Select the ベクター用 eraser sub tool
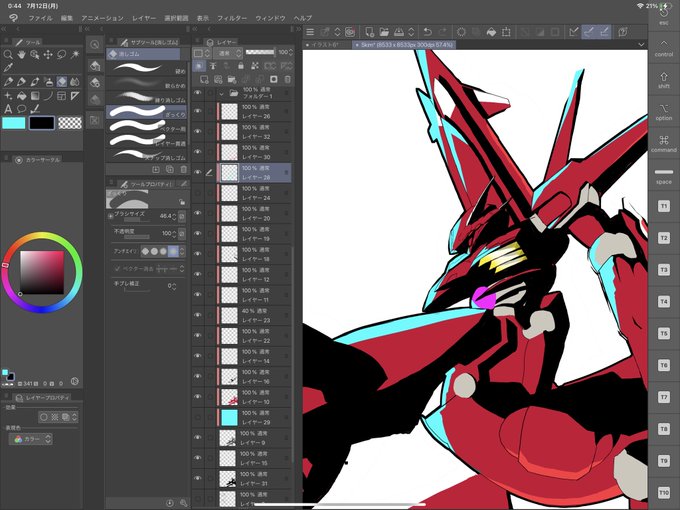The height and width of the screenshot is (510, 680). coord(147,126)
